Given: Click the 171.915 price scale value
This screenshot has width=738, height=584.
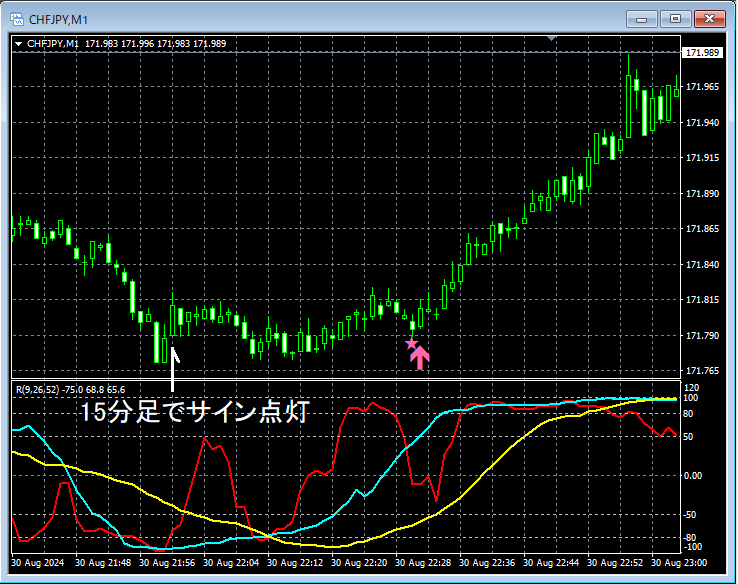Looking at the screenshot, I should [702, 158].
